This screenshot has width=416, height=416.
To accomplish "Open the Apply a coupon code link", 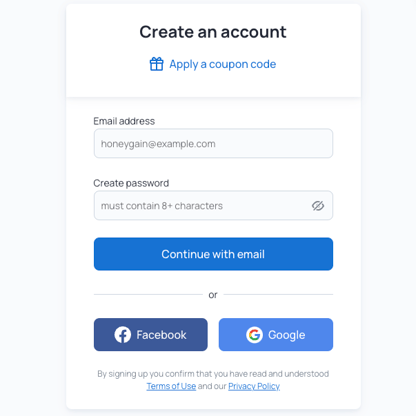I will 222,64.
